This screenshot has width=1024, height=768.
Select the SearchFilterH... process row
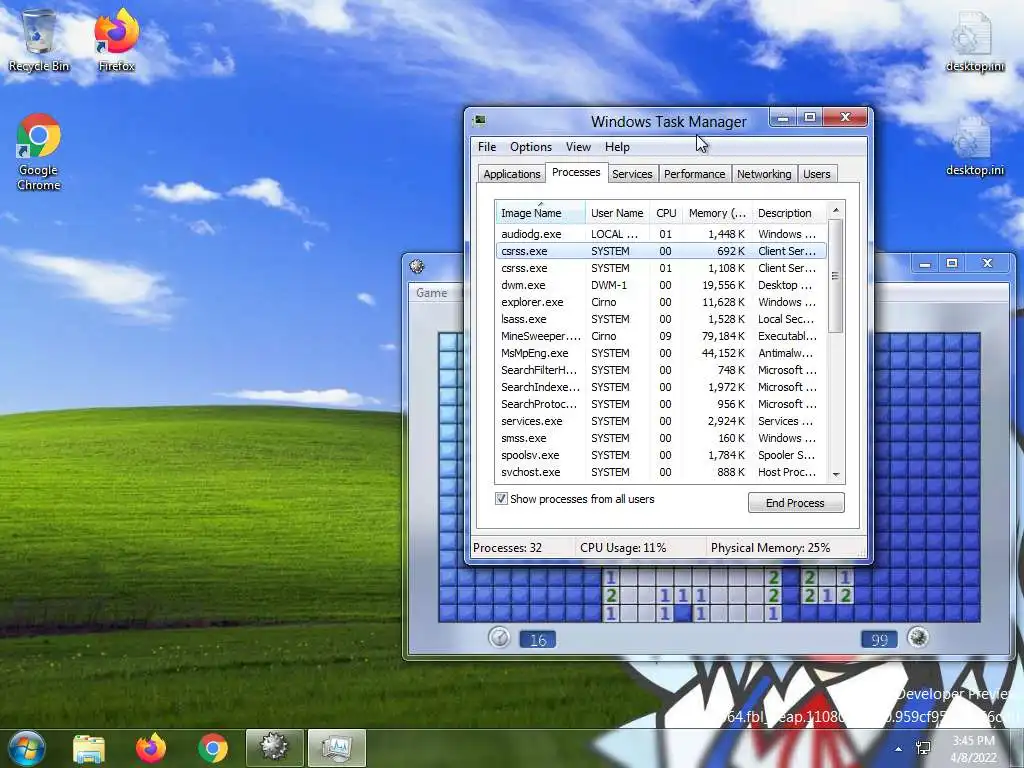[x=660, y=370]
